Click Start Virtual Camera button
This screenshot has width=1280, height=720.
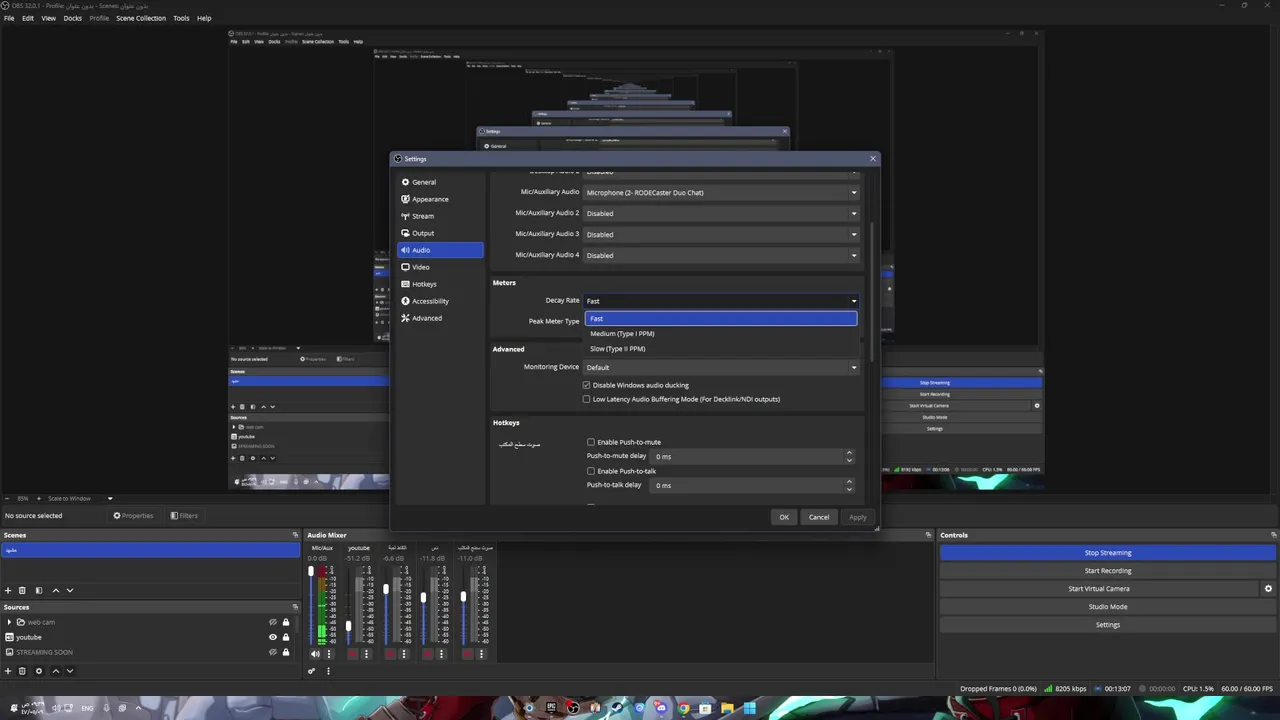pyautogui.click(x=1099, y=589)
